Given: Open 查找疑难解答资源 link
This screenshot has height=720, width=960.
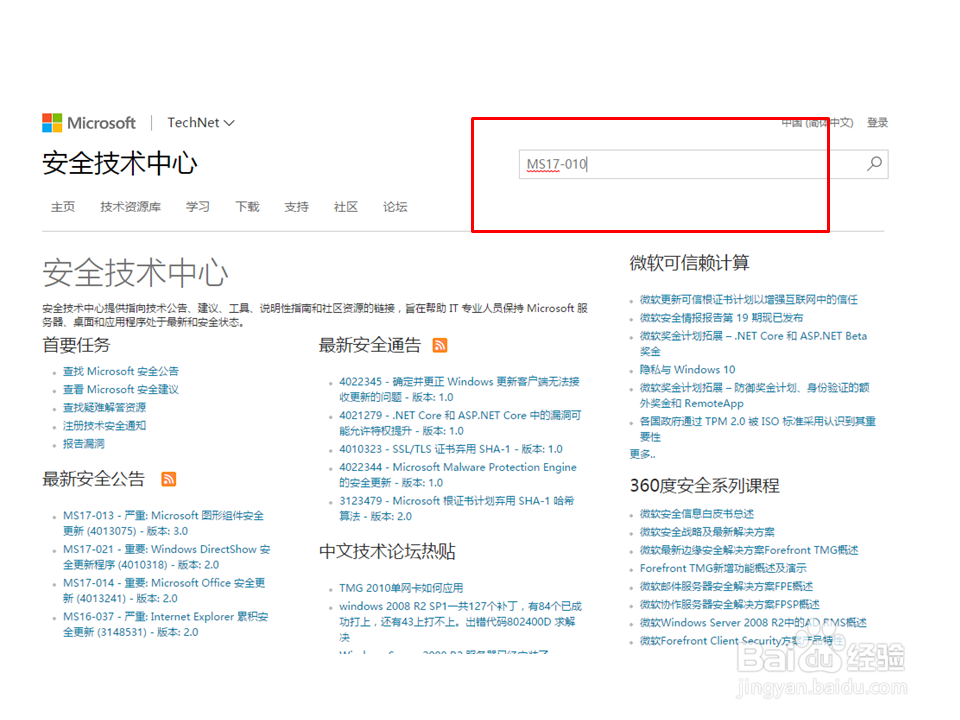Looking at the screenshot, I should (x=104, y=407).
